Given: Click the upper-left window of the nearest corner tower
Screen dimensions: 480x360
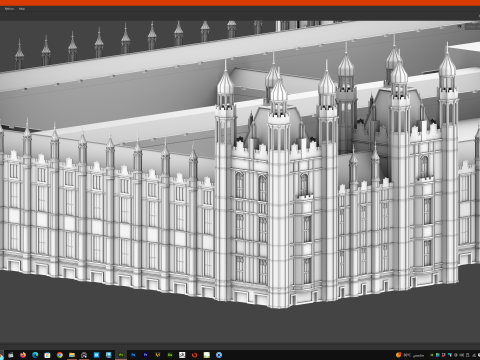Looking at the screenshot, I should click(x=239, y=184).
